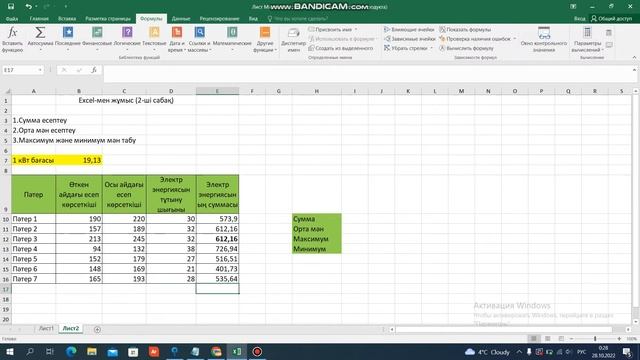The height and width of the screenshot is (360, 640).
Task: Open the File tab
Action: tap(12, 19)
